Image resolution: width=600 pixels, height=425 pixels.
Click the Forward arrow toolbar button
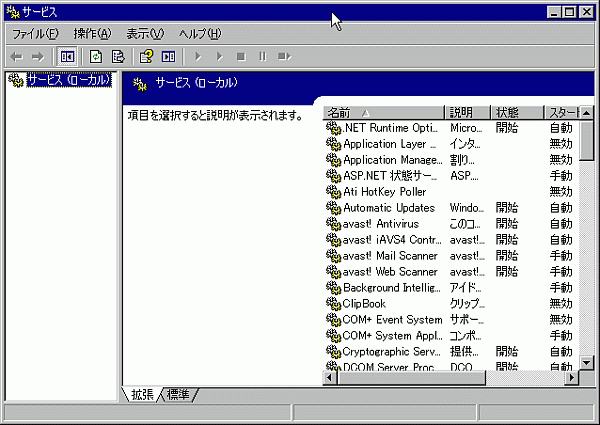[x=38, y=57]
